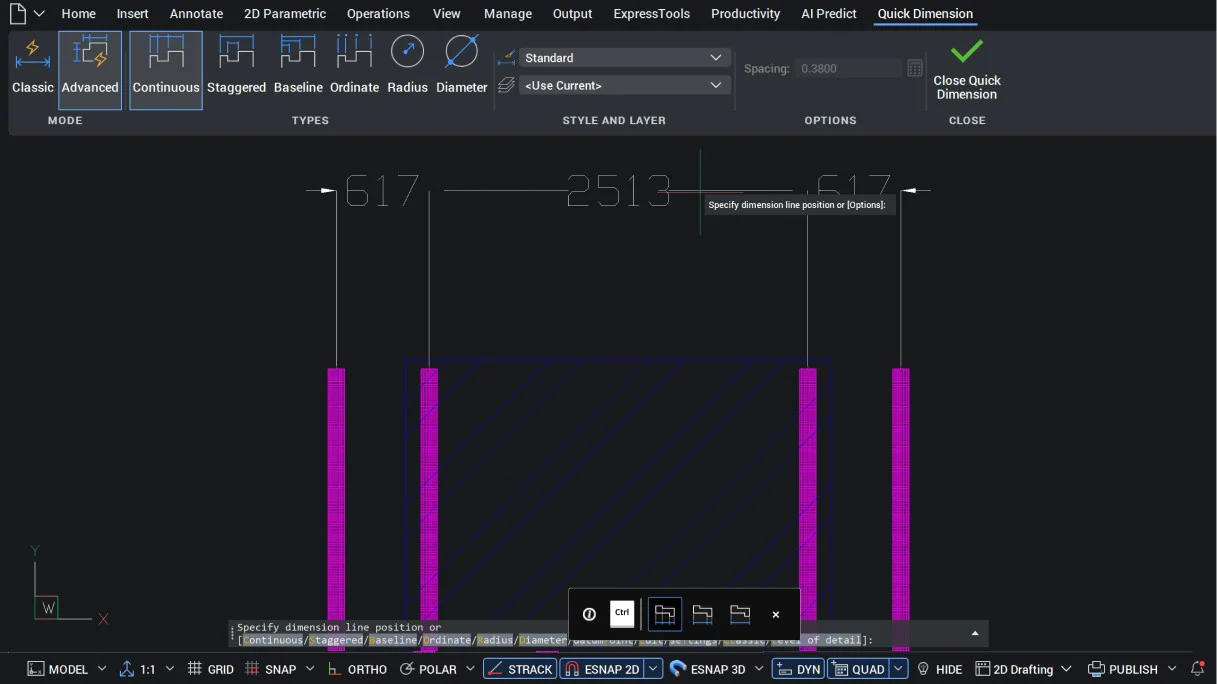The image size is (1217, 684).
Task: Open the layer dropdown showing Use Current
Action: click(x=624, y=86)
